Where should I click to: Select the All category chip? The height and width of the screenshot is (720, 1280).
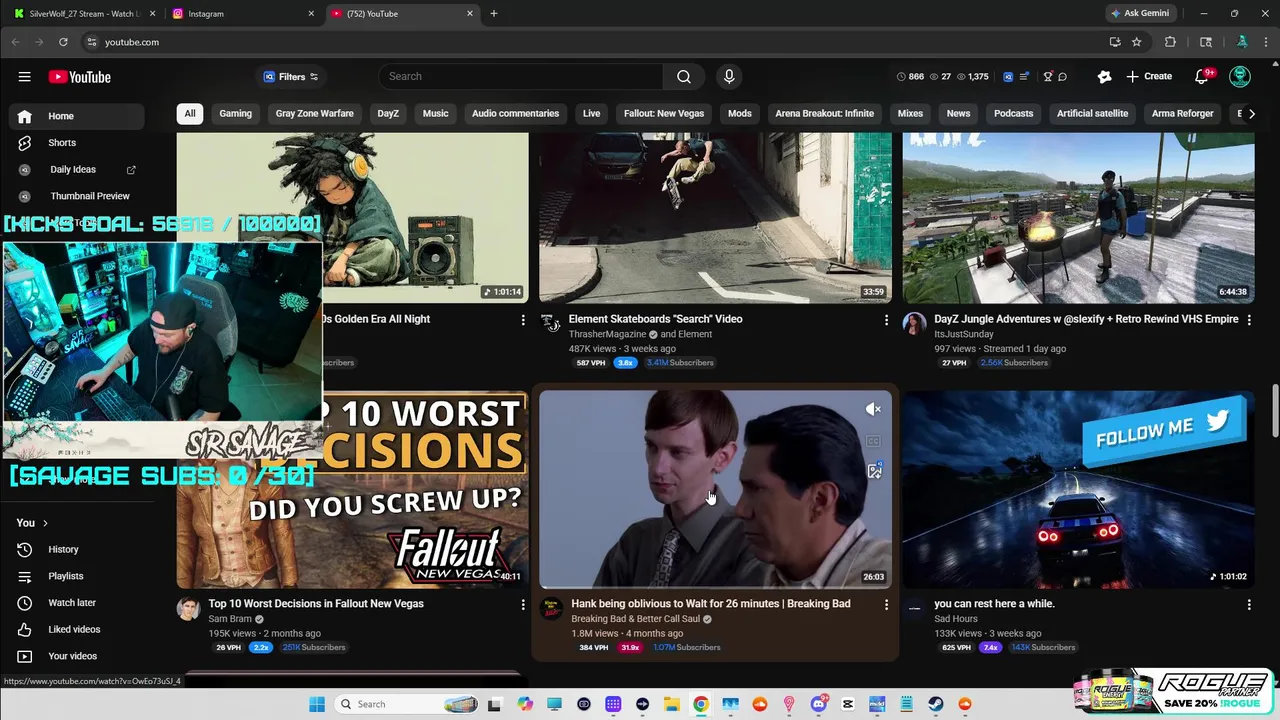(x=190, y=113)
